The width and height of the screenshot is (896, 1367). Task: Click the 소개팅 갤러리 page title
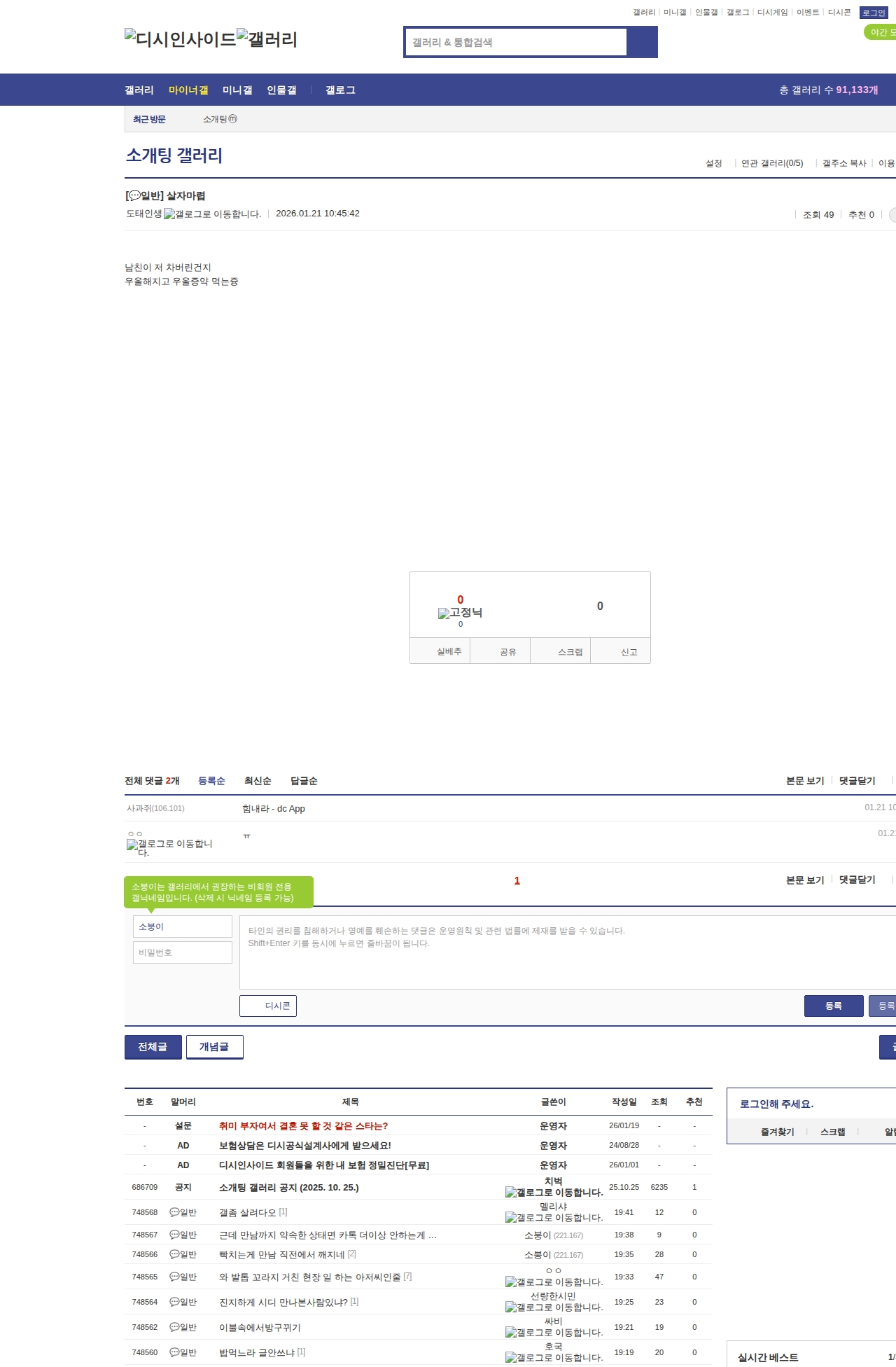[174, 155]
